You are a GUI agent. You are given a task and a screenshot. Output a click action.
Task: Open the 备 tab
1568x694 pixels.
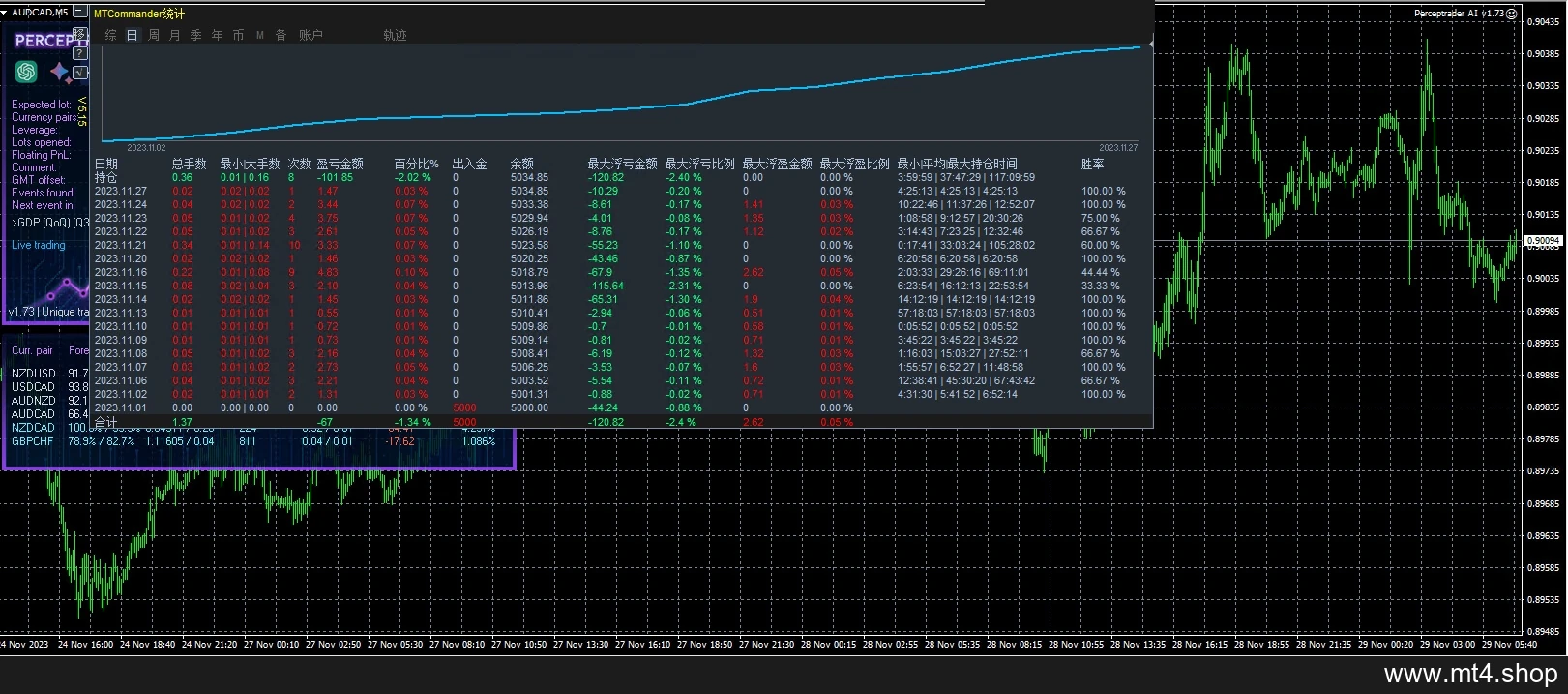[281, 35]
